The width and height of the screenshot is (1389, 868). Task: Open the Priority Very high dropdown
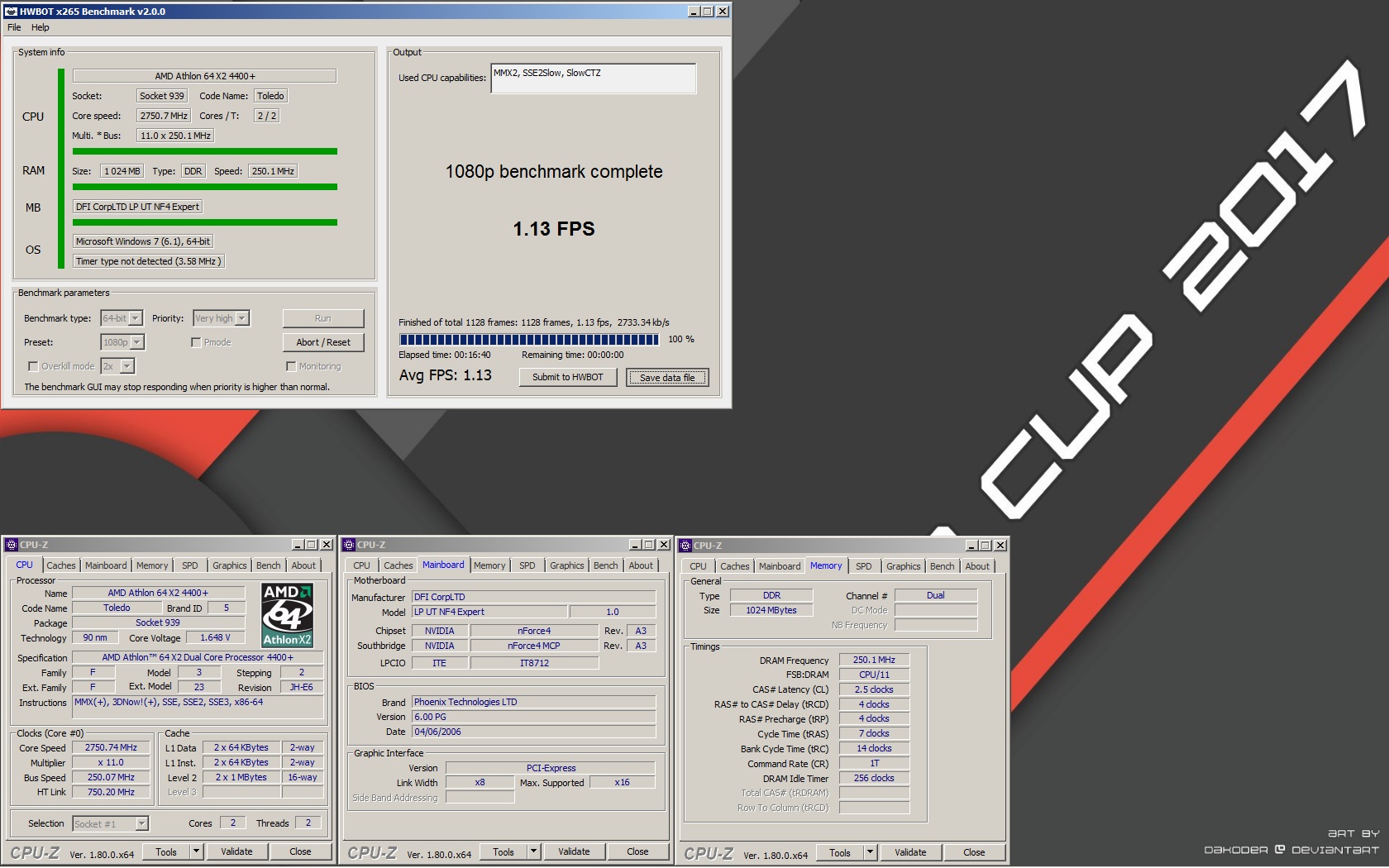[221, 318]
